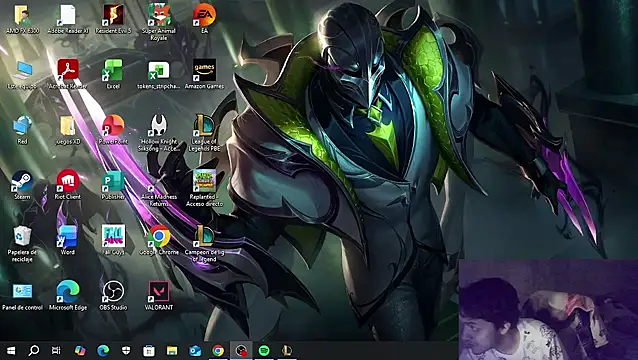Open Windows Security shield in taskbar

[x=126, y=350]
